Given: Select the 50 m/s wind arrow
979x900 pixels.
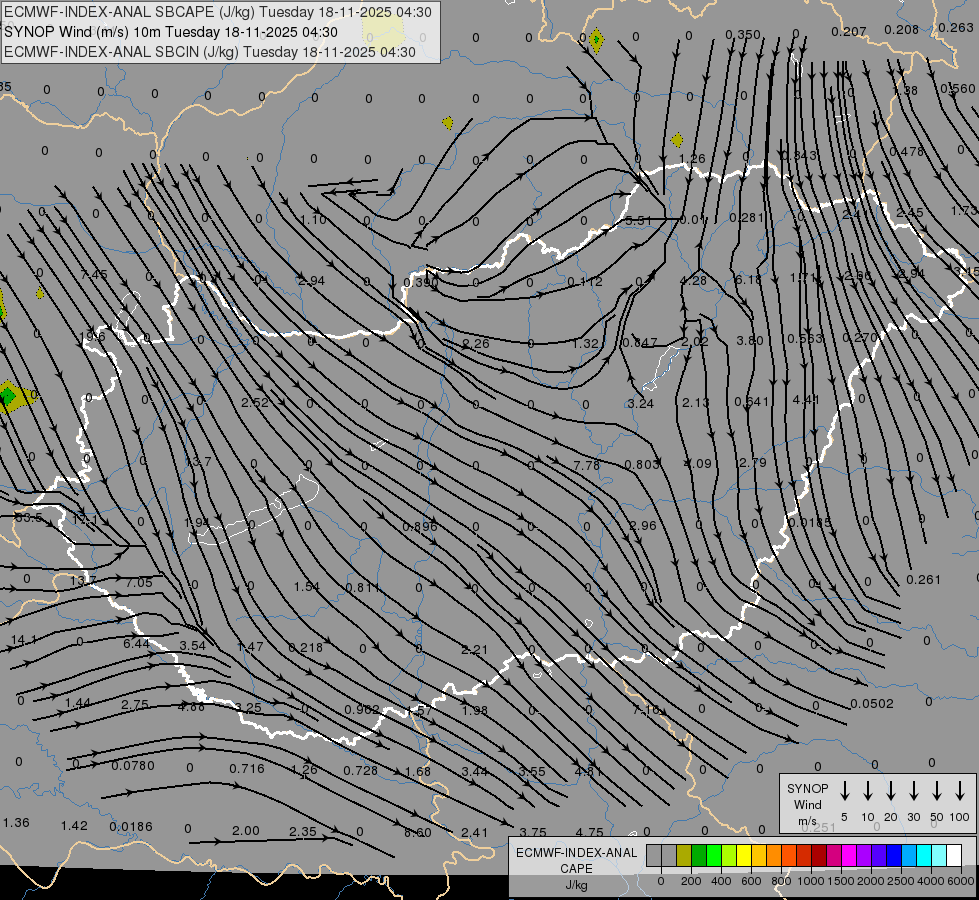Looking at the screenshot, I should pyautogui.click(x=937, y=791).
